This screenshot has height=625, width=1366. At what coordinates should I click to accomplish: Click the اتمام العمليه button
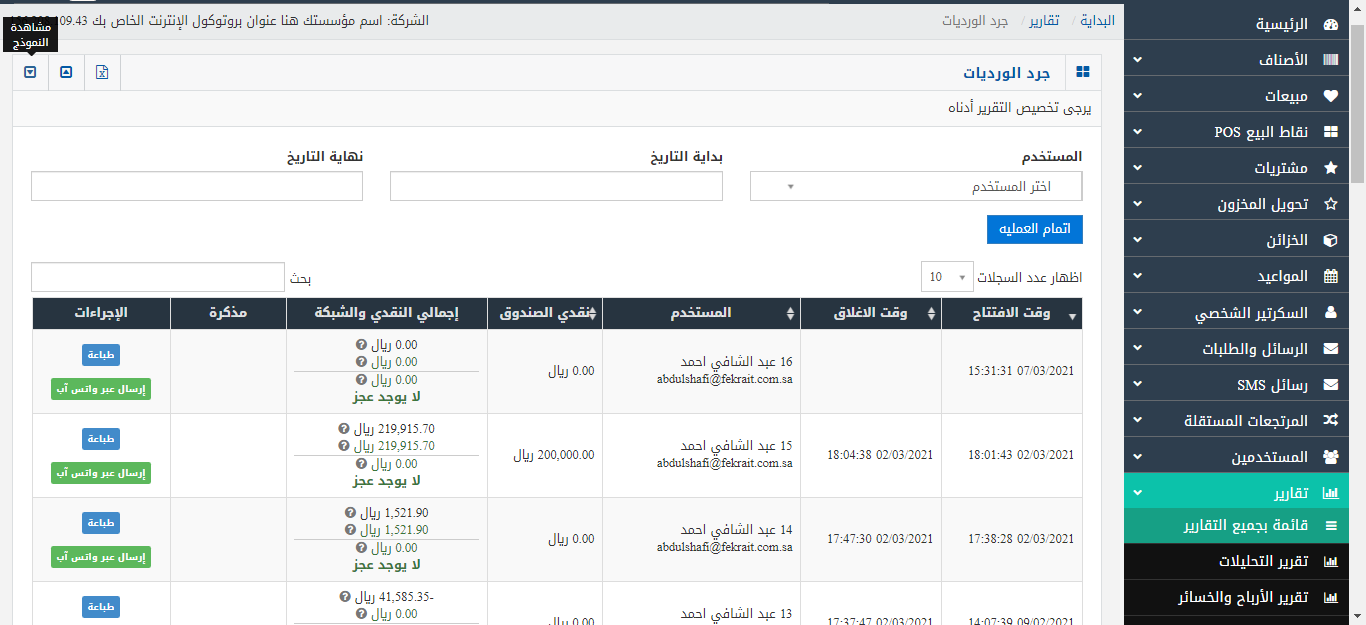(x=1034, y=229)
